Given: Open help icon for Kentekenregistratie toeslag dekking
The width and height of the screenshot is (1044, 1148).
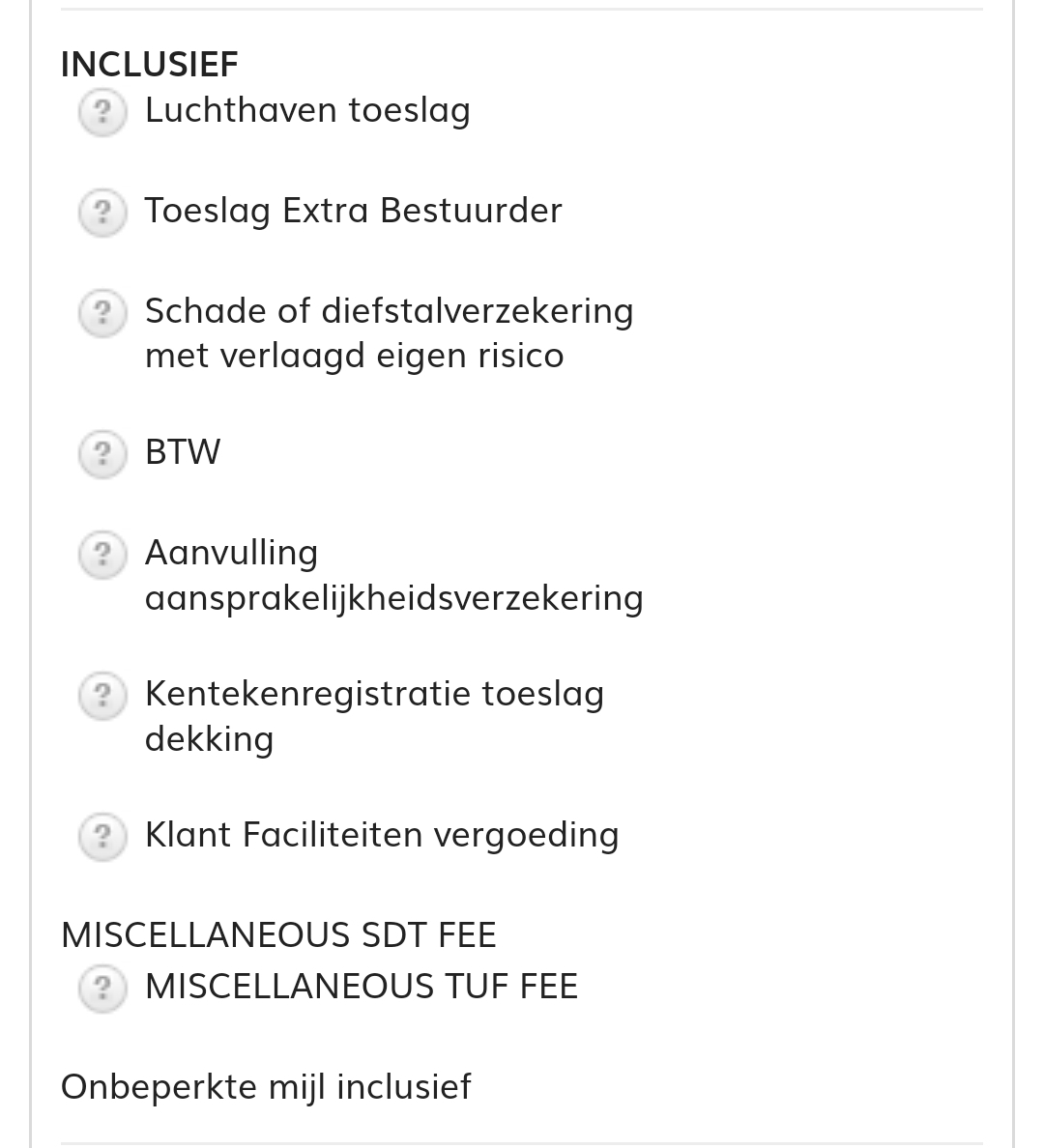Looking at the screenshot, I should click(x=101, y=696).
